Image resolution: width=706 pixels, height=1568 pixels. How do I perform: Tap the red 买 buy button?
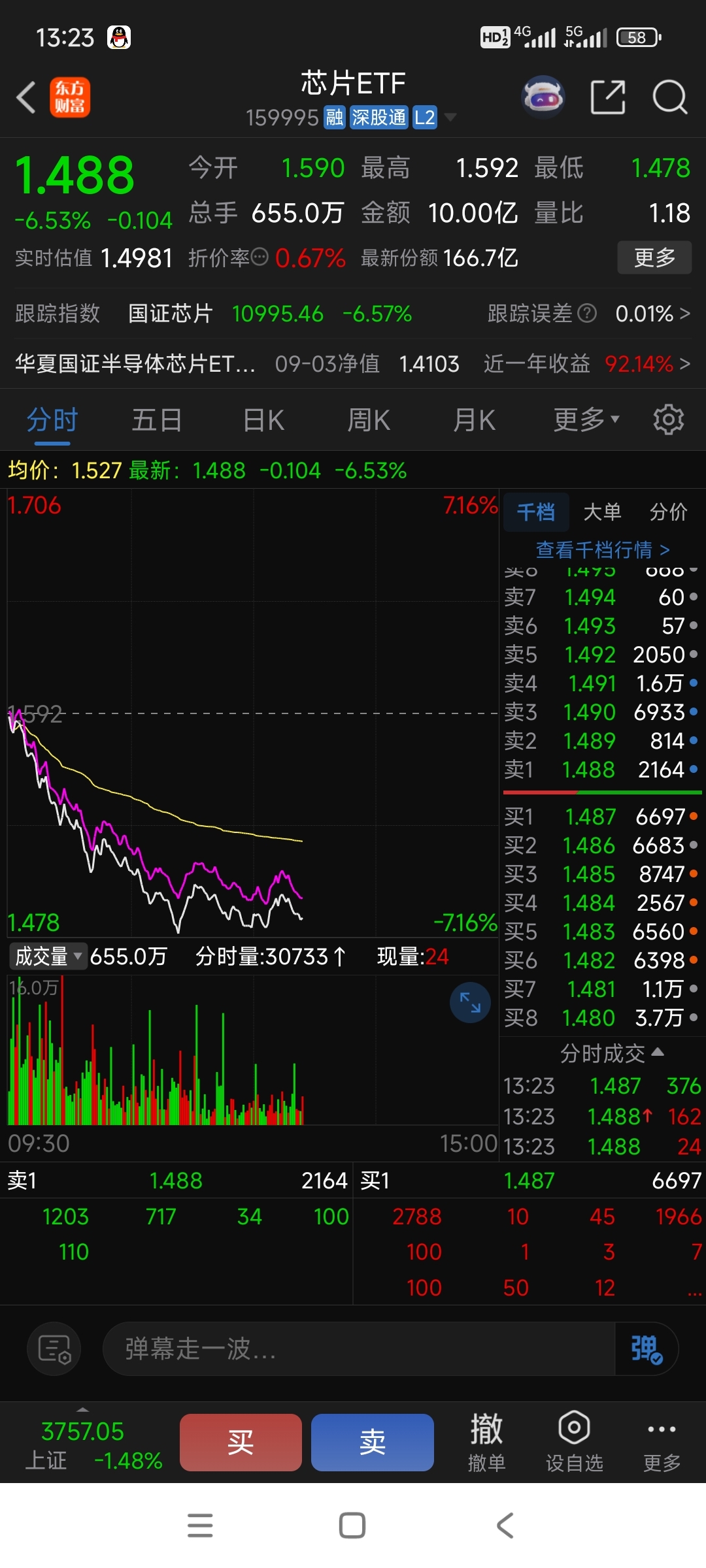tap(241, 1442)
